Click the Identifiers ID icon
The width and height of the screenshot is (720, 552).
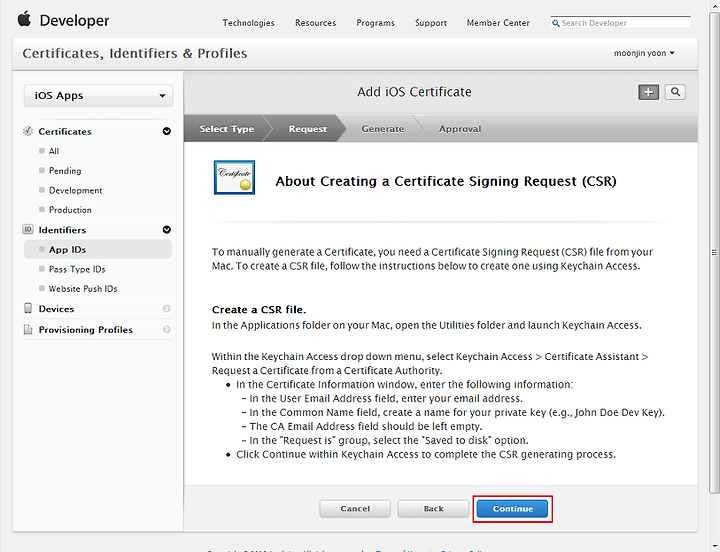pos(28,229)
